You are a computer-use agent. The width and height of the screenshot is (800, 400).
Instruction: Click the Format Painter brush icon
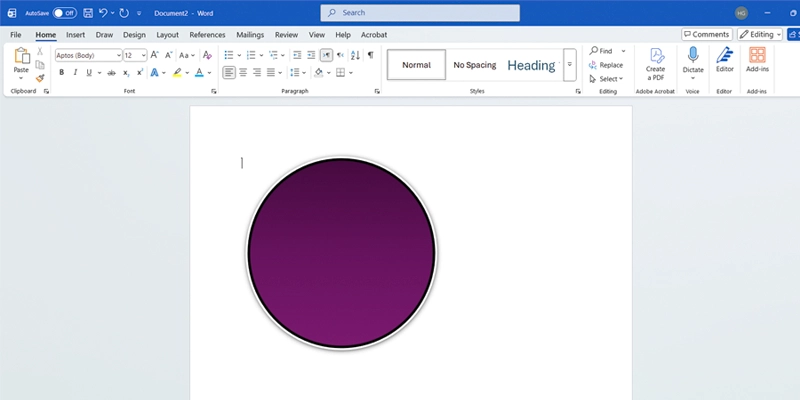(x=40, y=78)
